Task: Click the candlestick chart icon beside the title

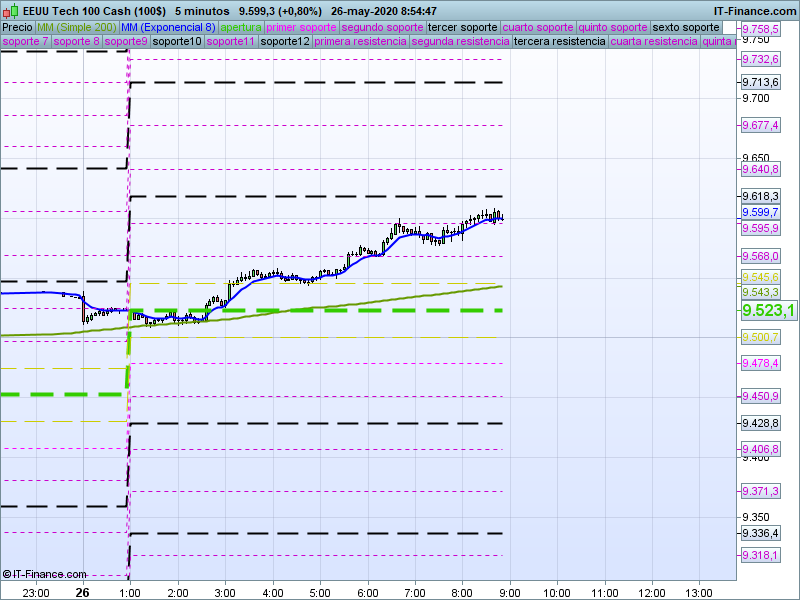Action: pos(11,10)
